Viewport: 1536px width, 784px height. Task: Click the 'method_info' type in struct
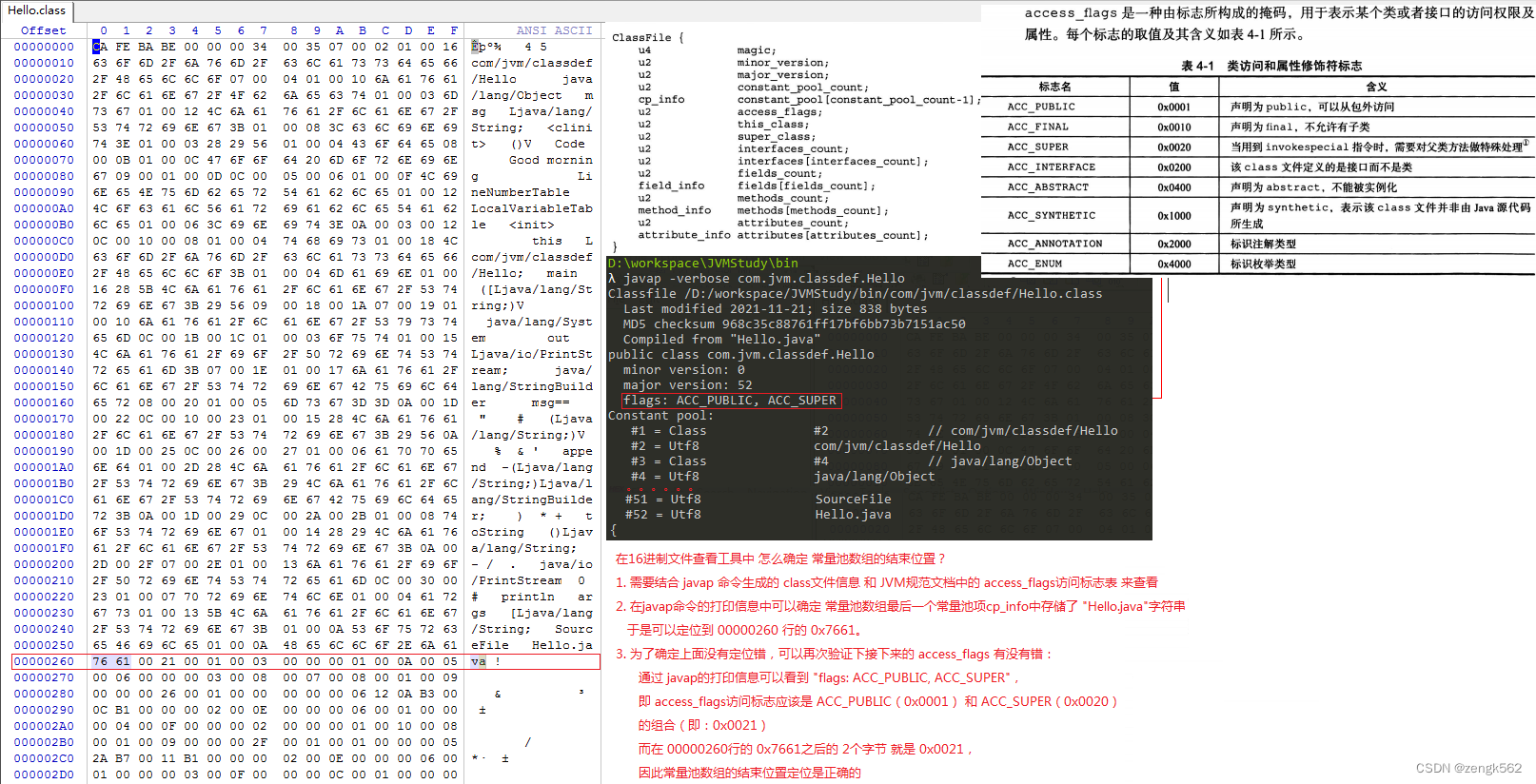click(675, 211)
